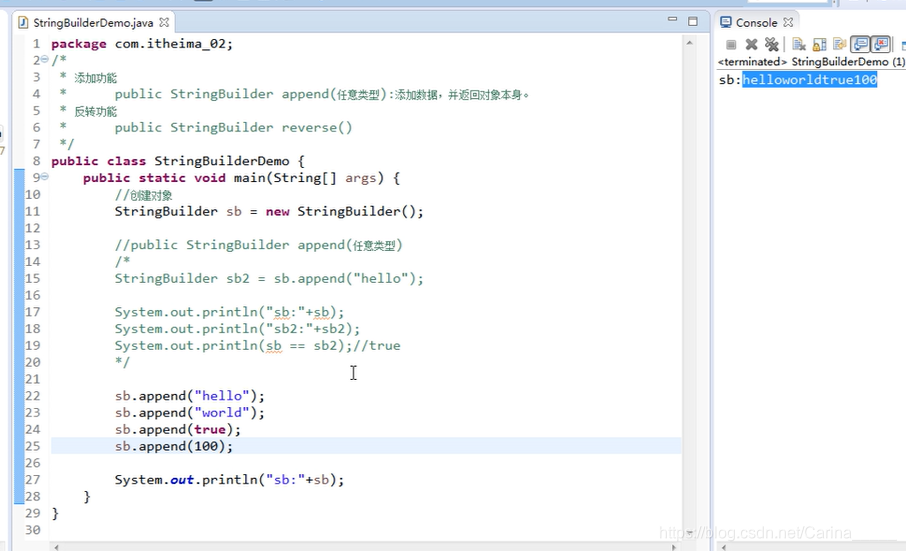Click the '//创建对象' comment line
The width and height of the screenshot is (906, 551).
click(143, 195)
